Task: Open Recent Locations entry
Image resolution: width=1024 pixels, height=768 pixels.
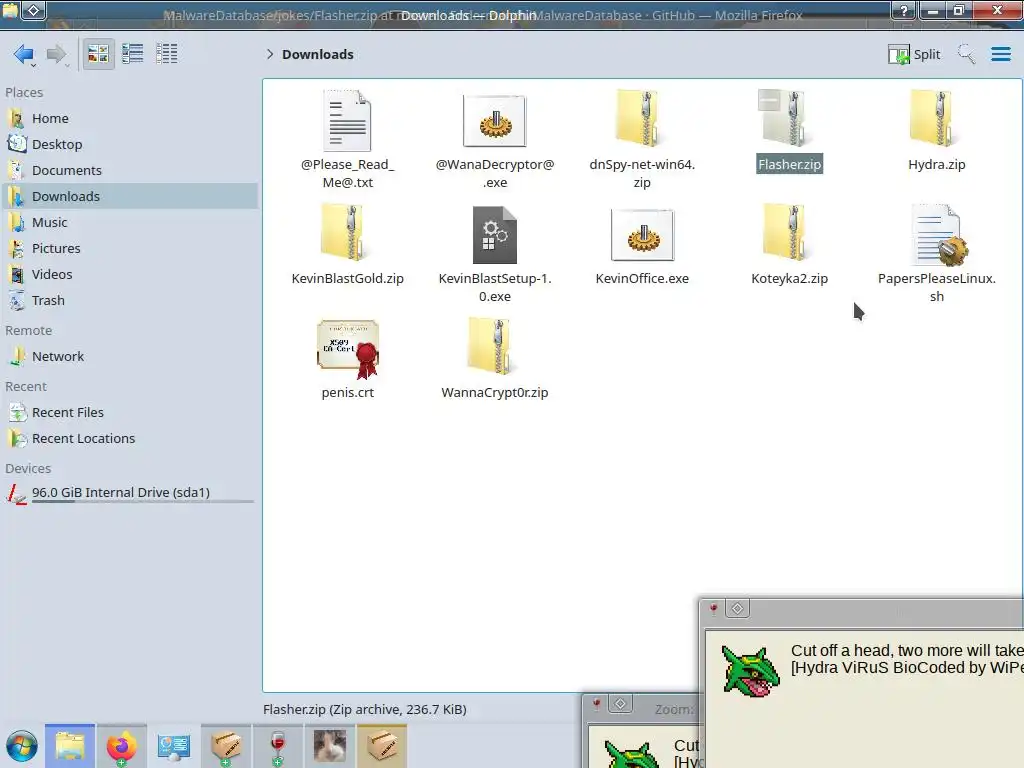Action: (129, 439)
